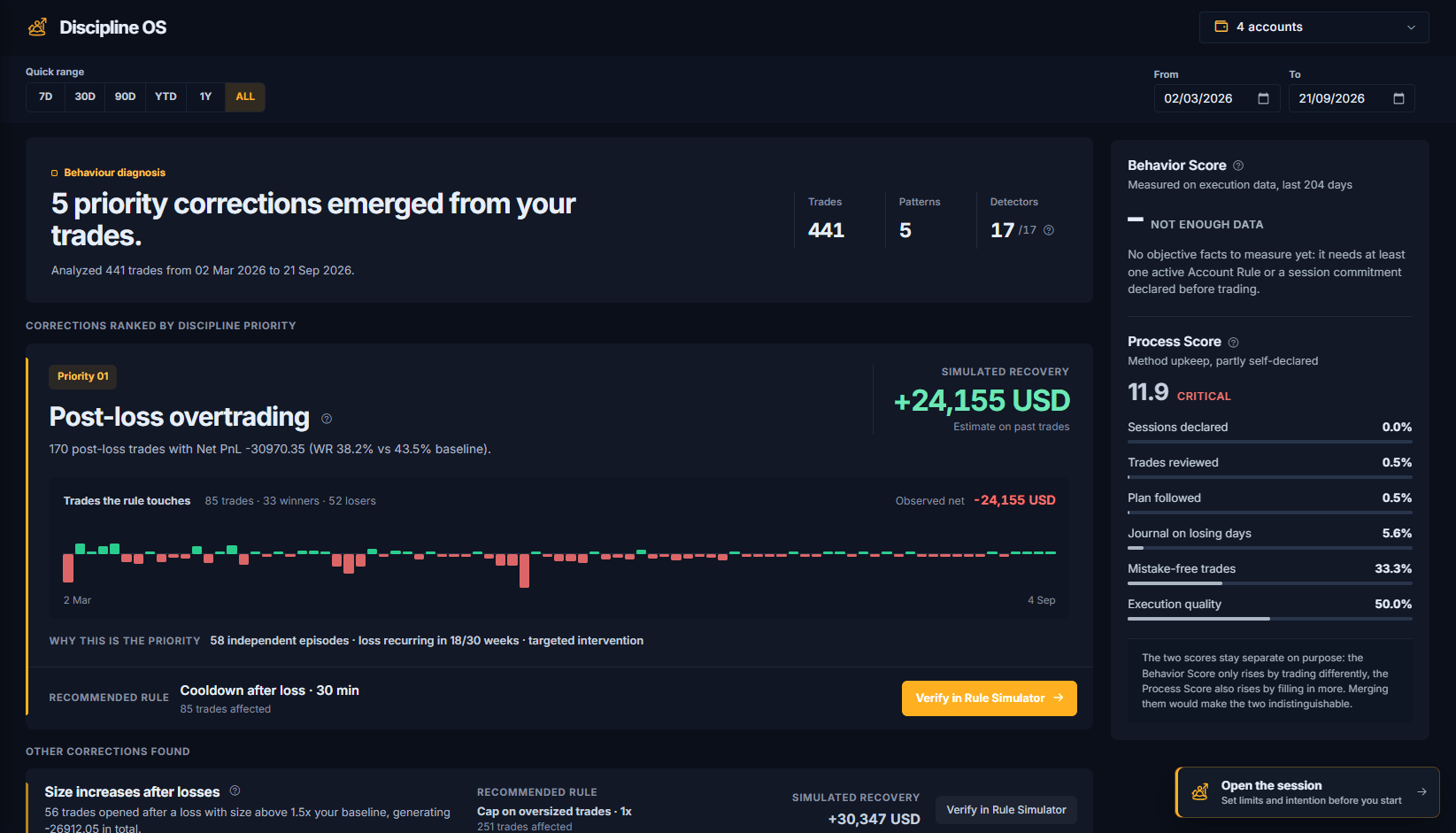Click the Post-loss overtrading info icon
1456x833 pixels.
point(326,419)
